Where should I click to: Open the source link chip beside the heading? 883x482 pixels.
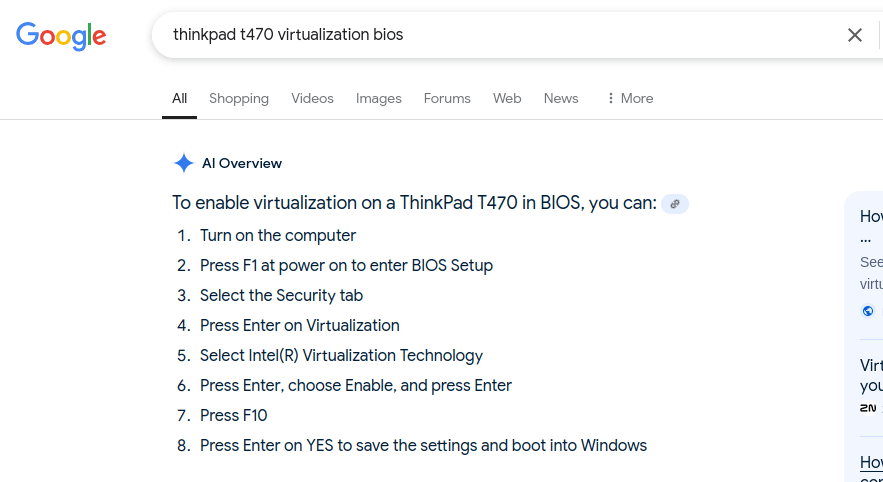675,204
